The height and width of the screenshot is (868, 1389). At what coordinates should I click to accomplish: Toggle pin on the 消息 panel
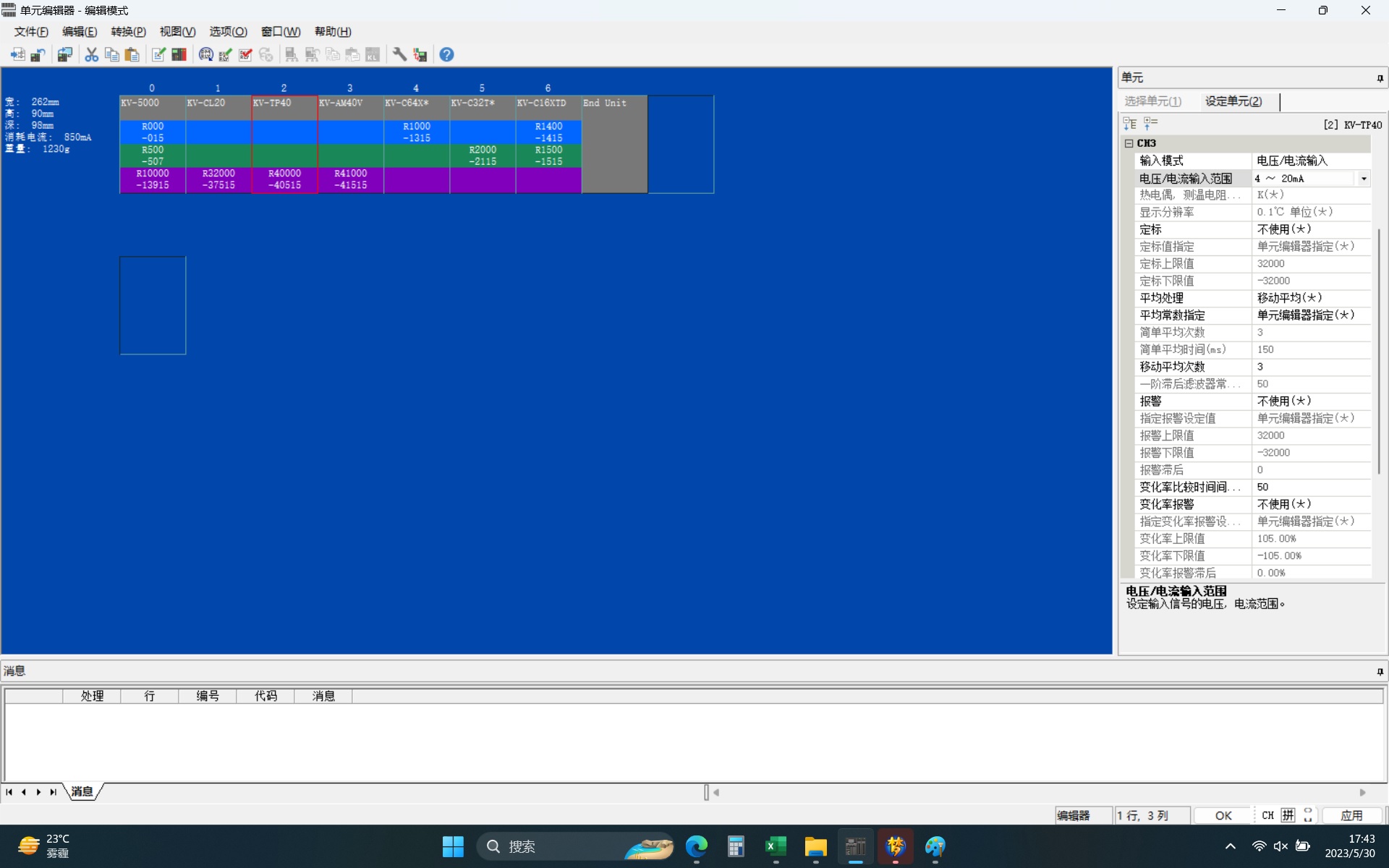pyautogui.click(x=1380, y=671)
